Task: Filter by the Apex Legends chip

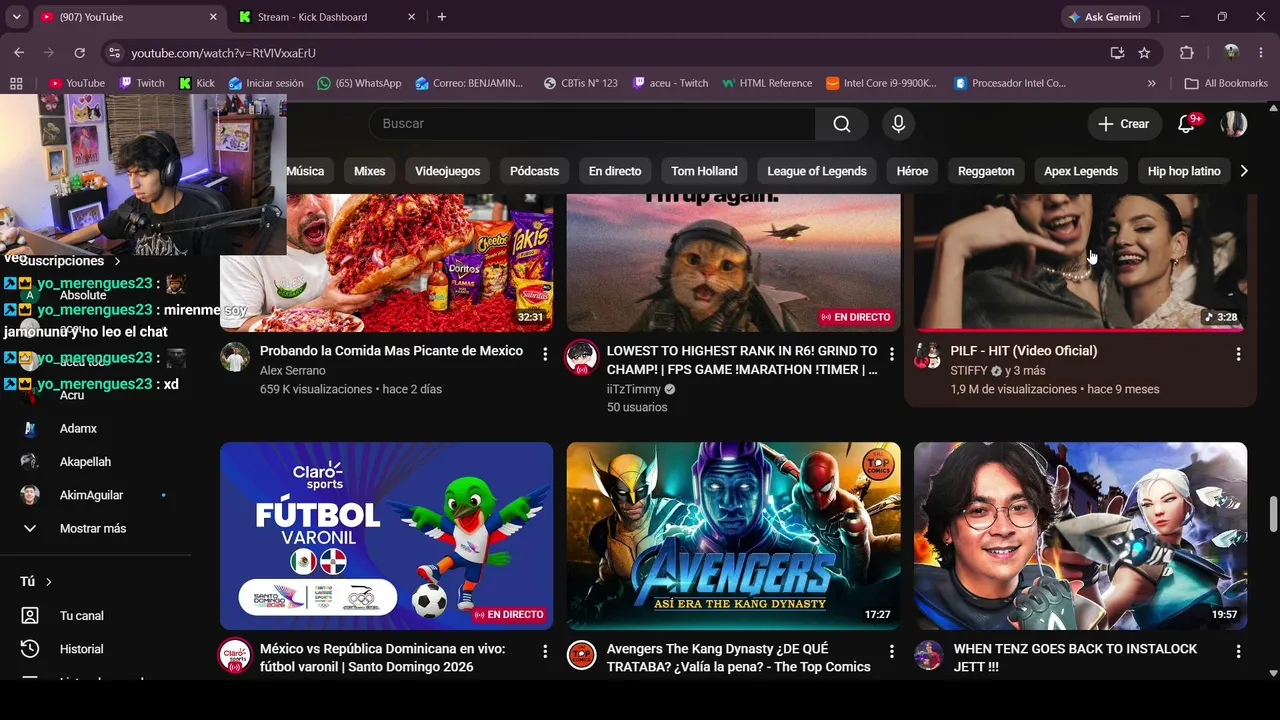Action: click(x=1081, y=171)
